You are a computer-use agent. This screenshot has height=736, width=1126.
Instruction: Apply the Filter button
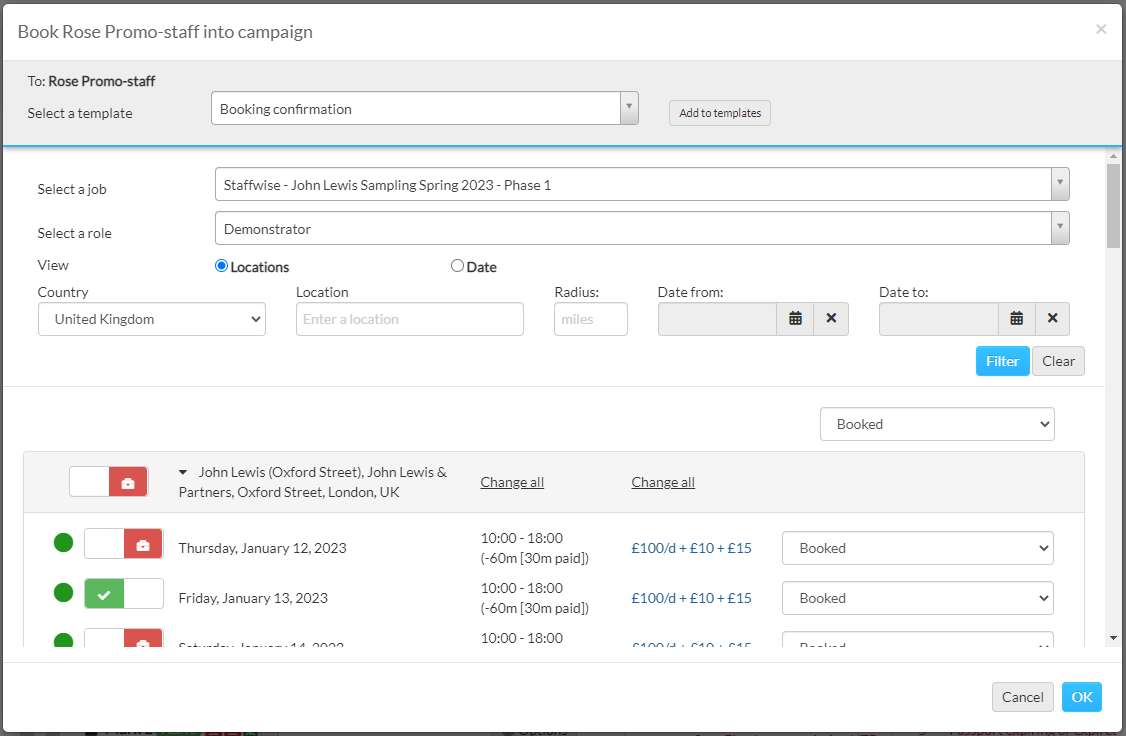coord(1002,361)
